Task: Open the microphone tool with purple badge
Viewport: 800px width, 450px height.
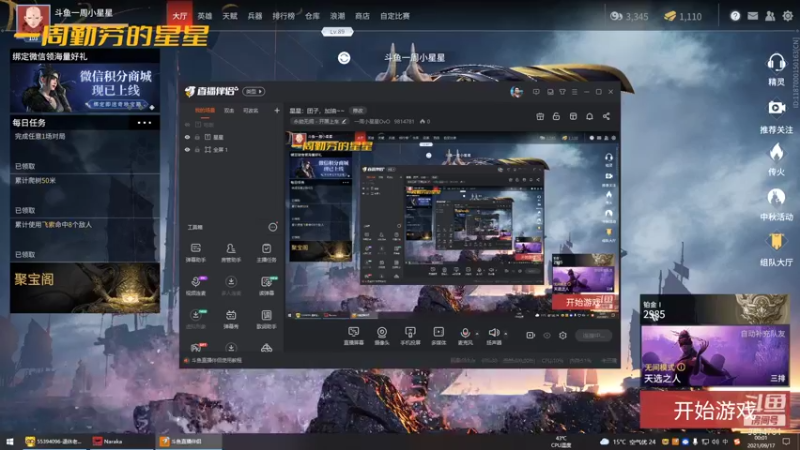Action: (x=196, y=285)
